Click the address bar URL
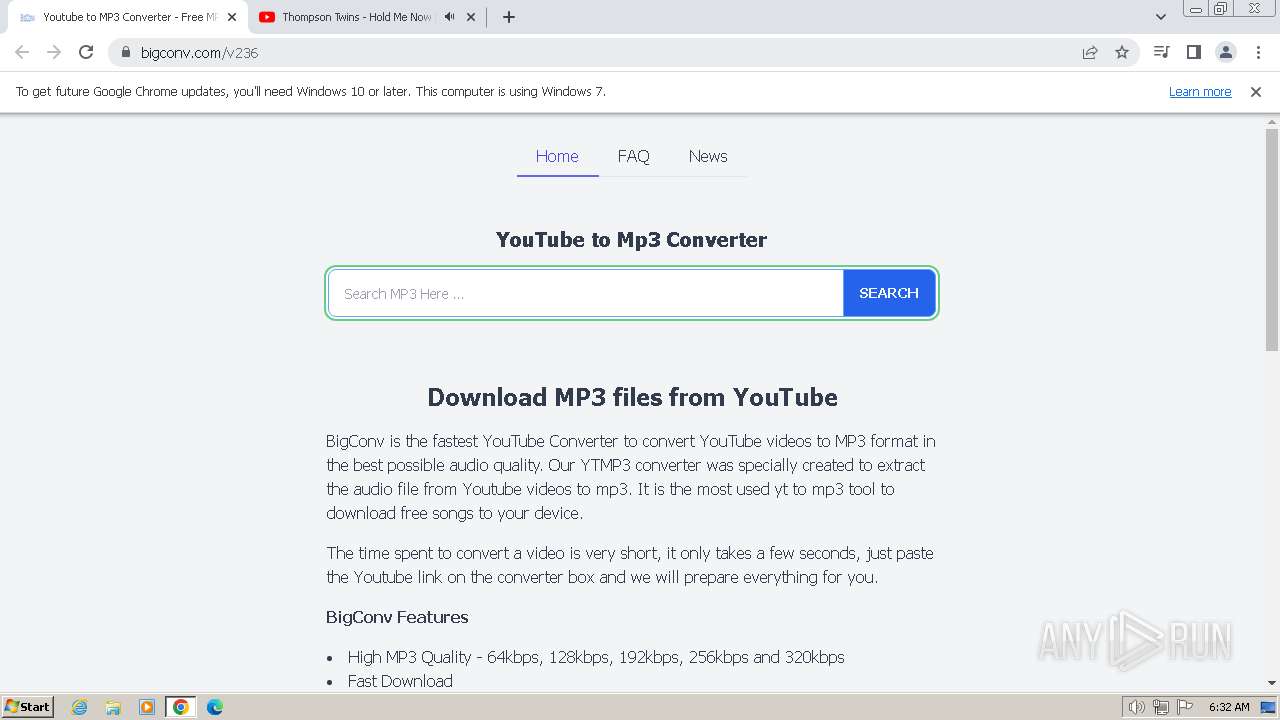This screenshot has width=1280, height=720. [199, 53]
